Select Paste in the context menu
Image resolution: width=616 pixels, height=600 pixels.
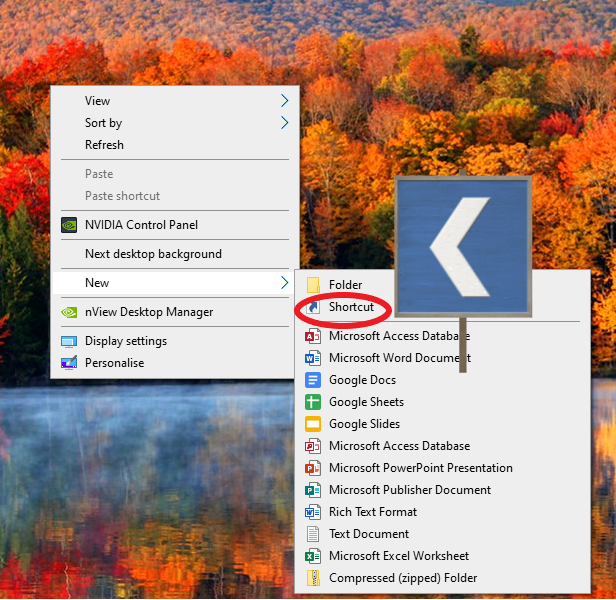click(x=175, y=174)
